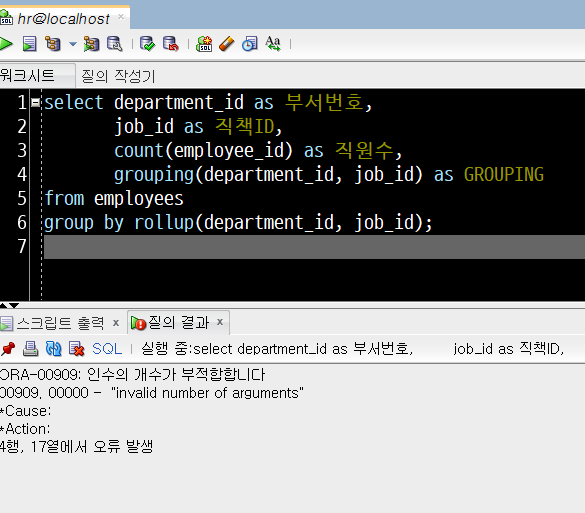Image resolution: width=585 pixels, height=513 pixels.
Task: Clear the worksheet with the eraser icon
Action: click(x=226, y=44)
